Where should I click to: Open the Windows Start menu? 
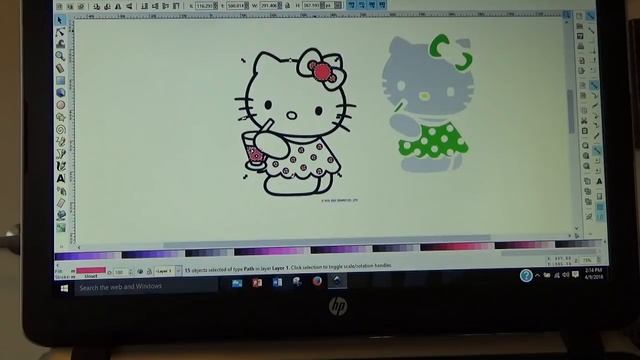[64, 288]
